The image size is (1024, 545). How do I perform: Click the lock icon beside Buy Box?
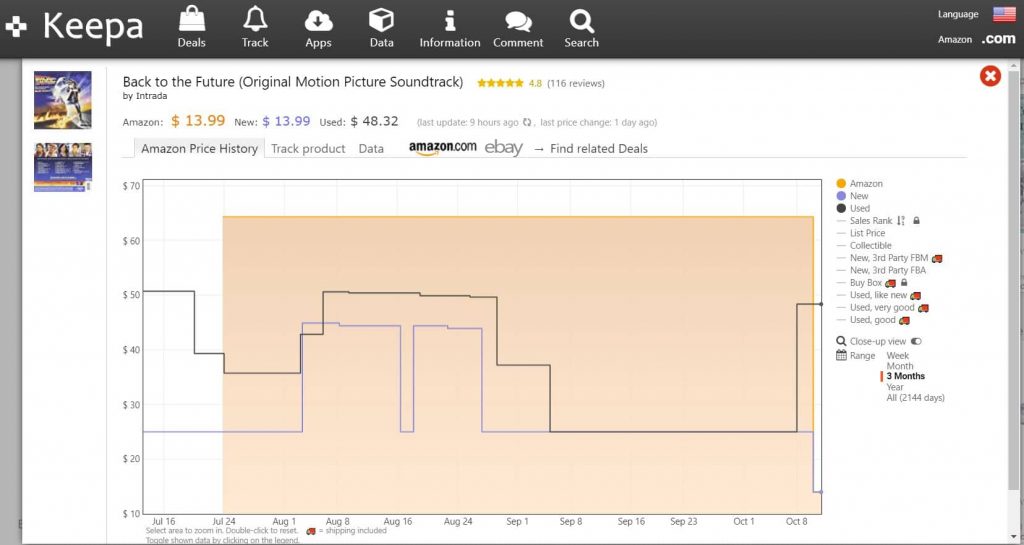(x=904, y=283)
